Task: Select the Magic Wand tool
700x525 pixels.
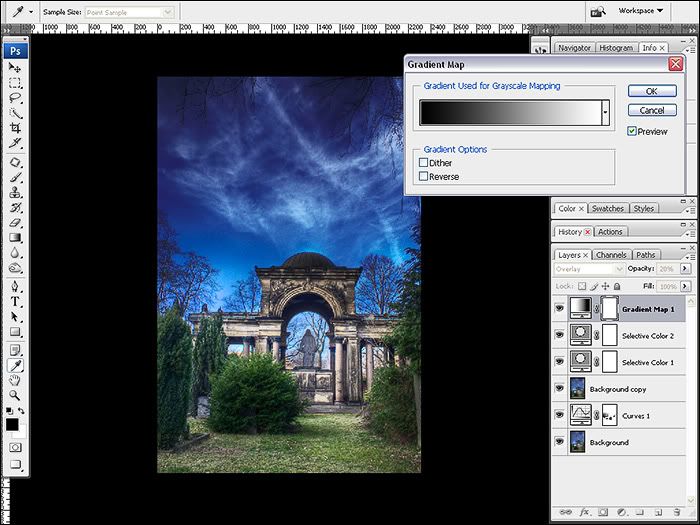Action: [x=15, y=113]
